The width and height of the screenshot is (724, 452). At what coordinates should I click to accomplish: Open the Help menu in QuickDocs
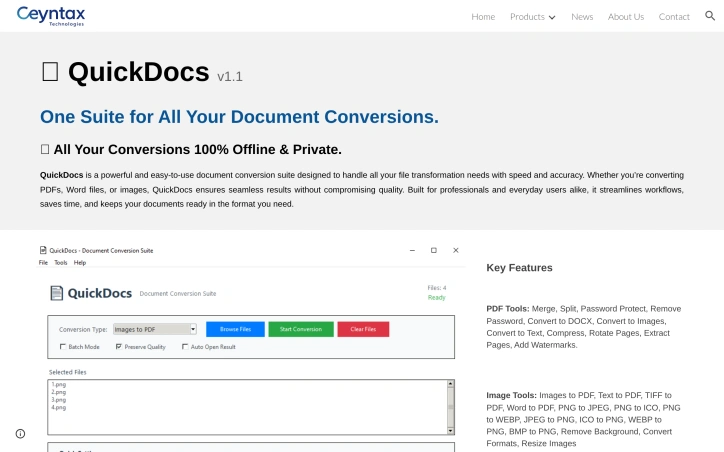coord(80,263)
